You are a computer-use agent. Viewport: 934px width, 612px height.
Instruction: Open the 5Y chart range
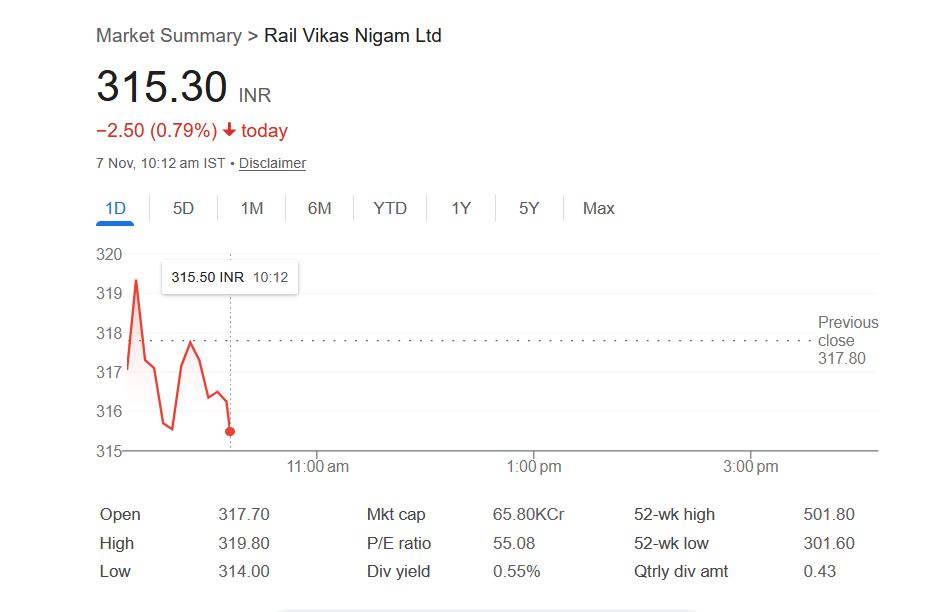click(529, 208)
